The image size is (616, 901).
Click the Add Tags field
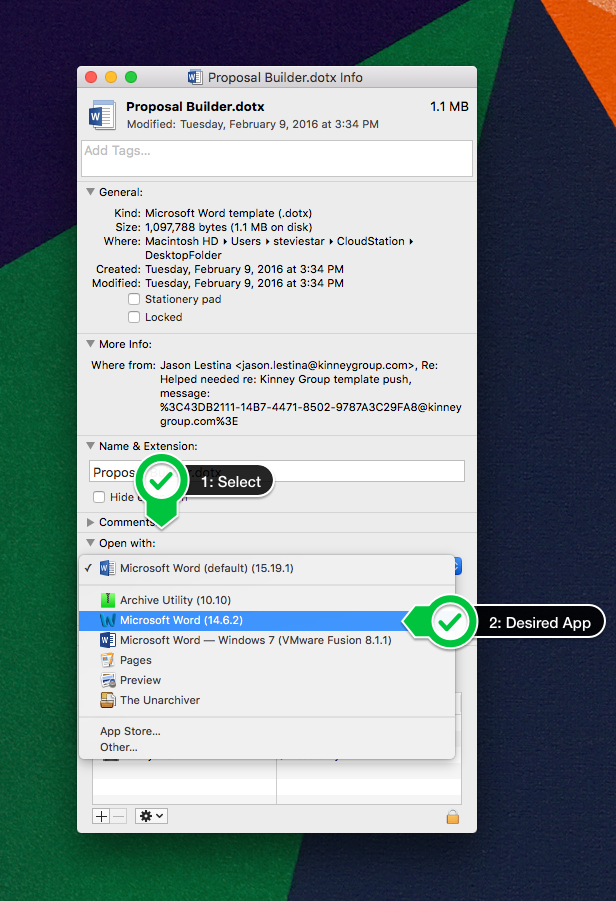click(x=277, y=158)
